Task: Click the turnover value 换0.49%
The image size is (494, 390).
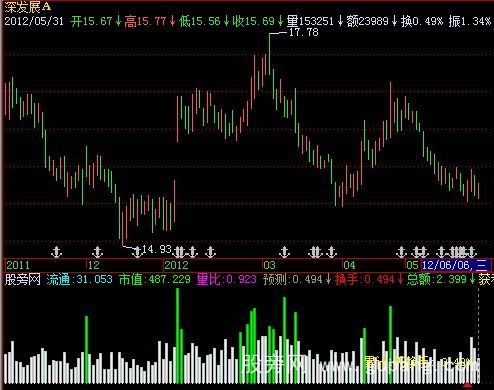Action: 422,21
